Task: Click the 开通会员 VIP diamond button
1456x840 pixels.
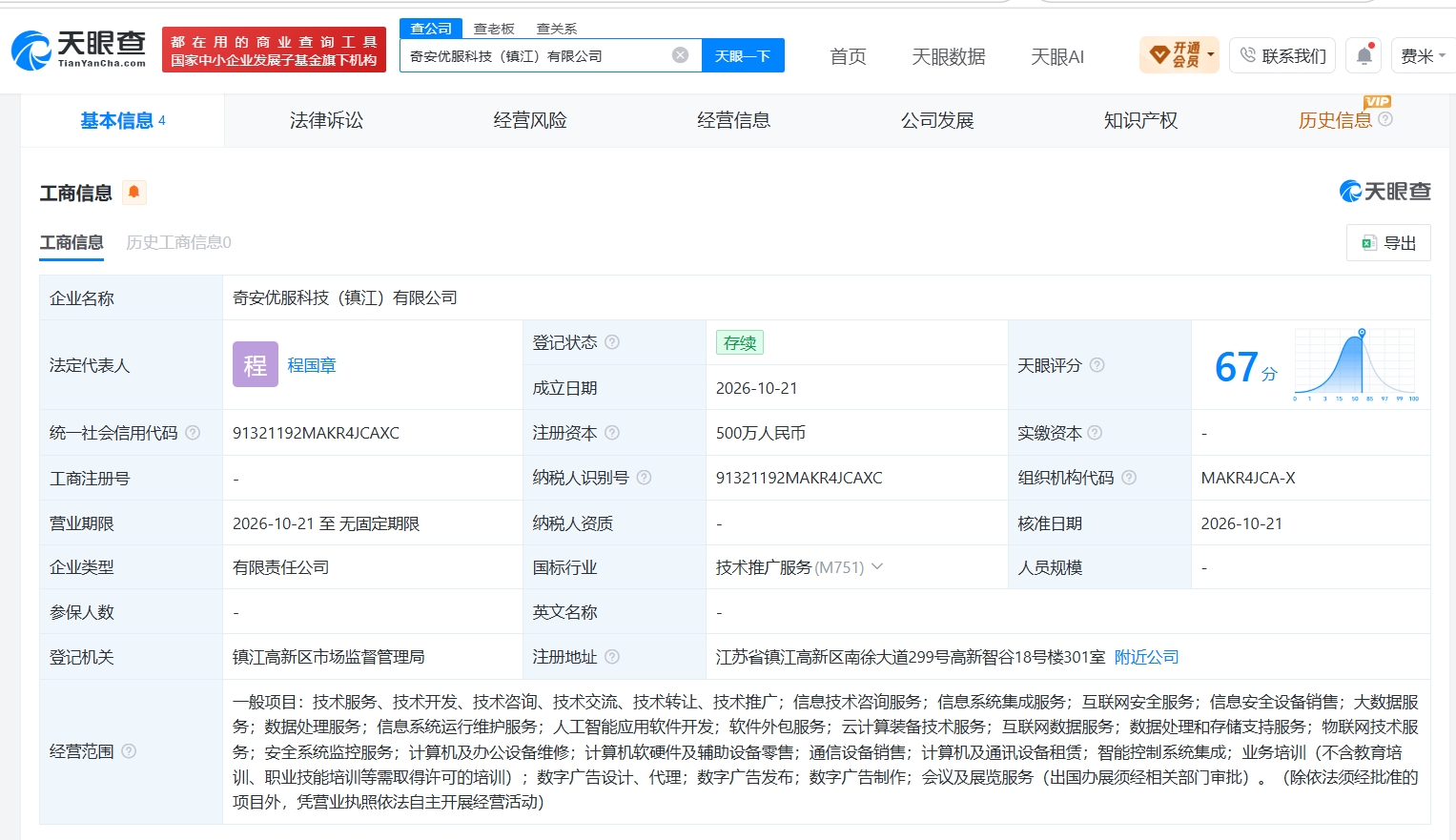Action: pos(1179,55)
